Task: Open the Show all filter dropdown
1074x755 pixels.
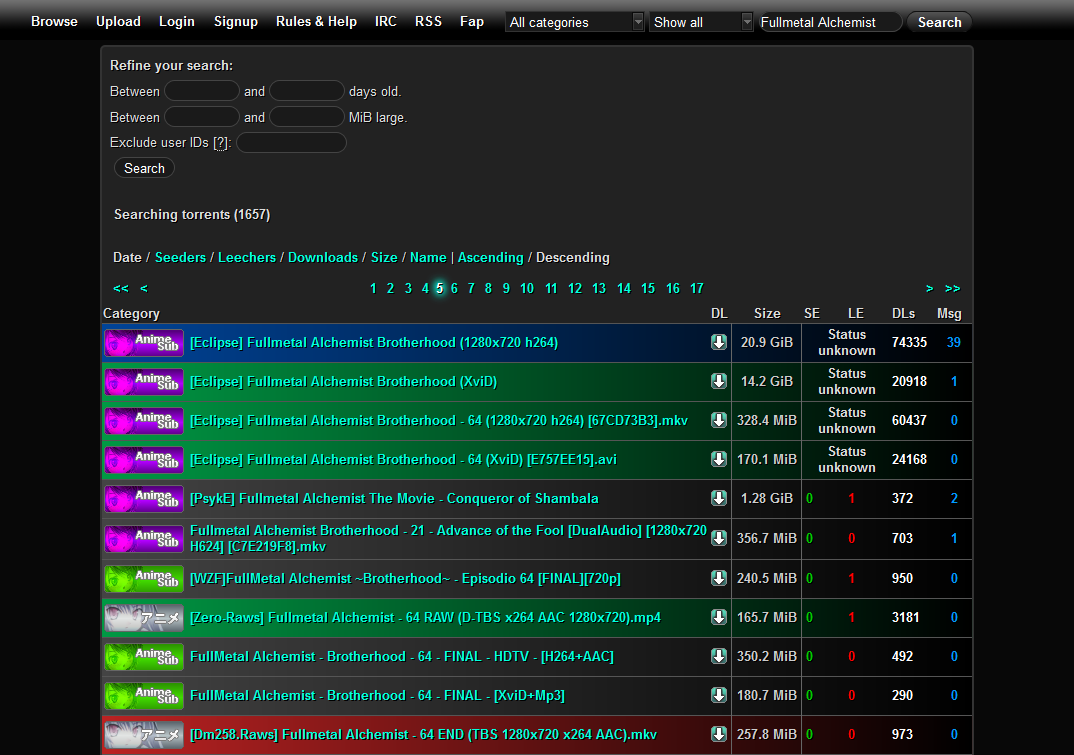Action: point(701,22)
